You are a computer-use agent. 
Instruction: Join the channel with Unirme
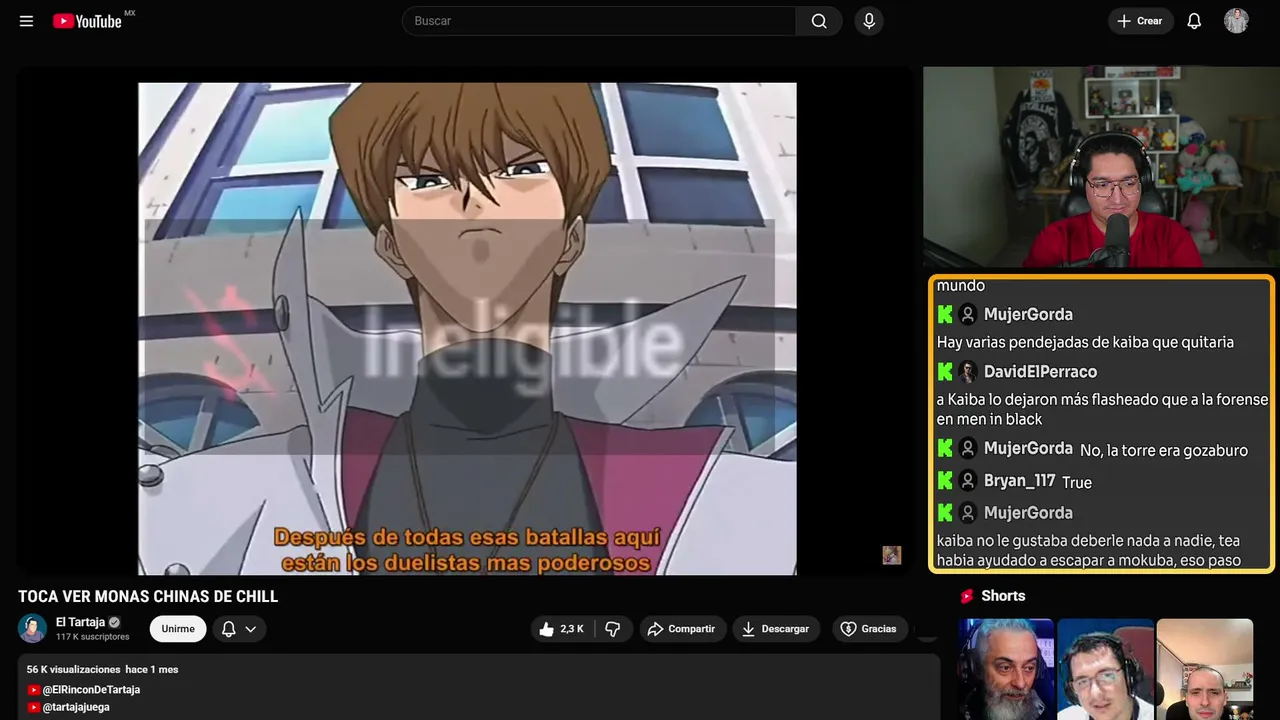(x=178, y=629)
